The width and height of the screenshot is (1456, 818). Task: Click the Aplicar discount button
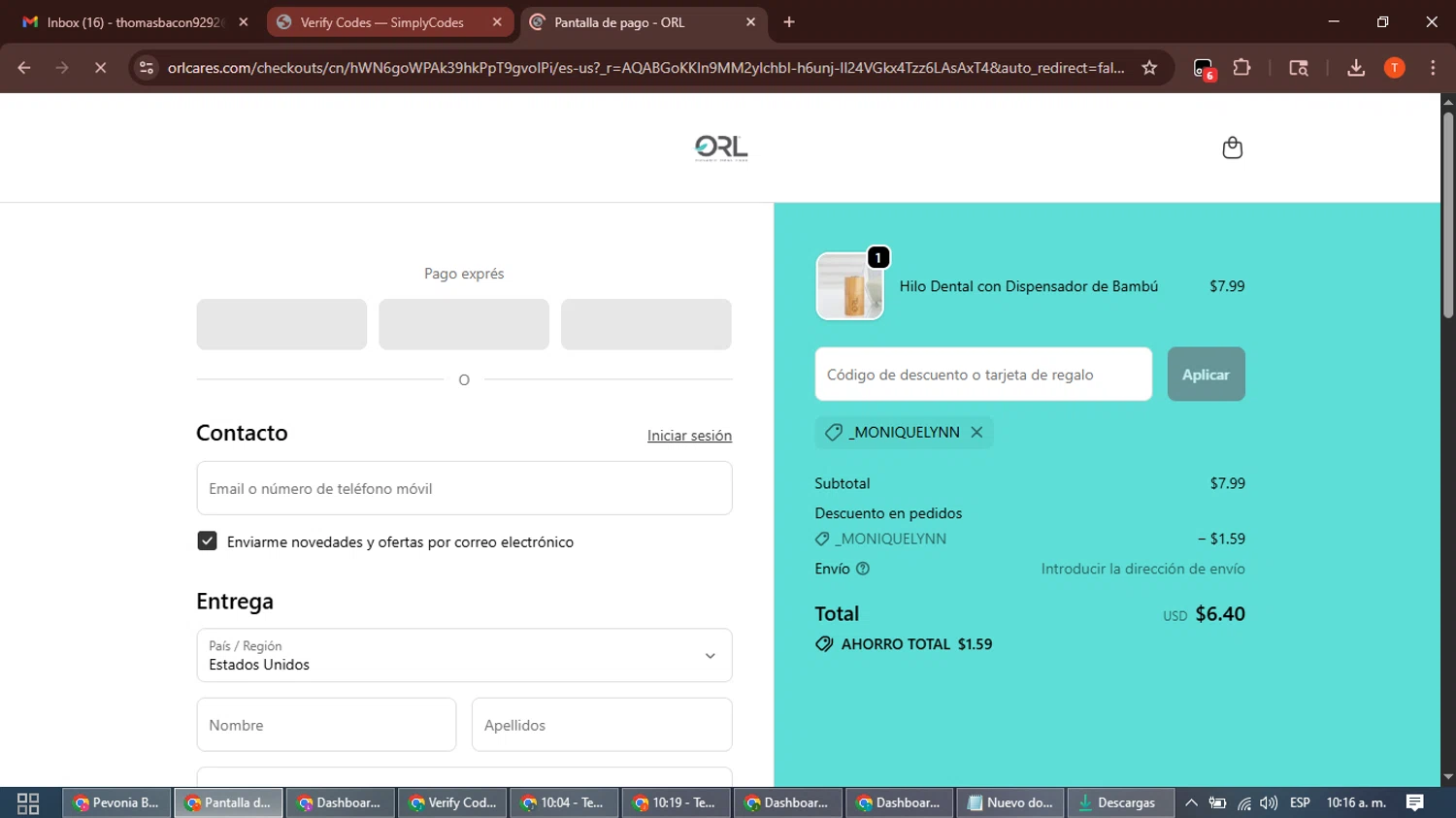(x=1206, y=375)
